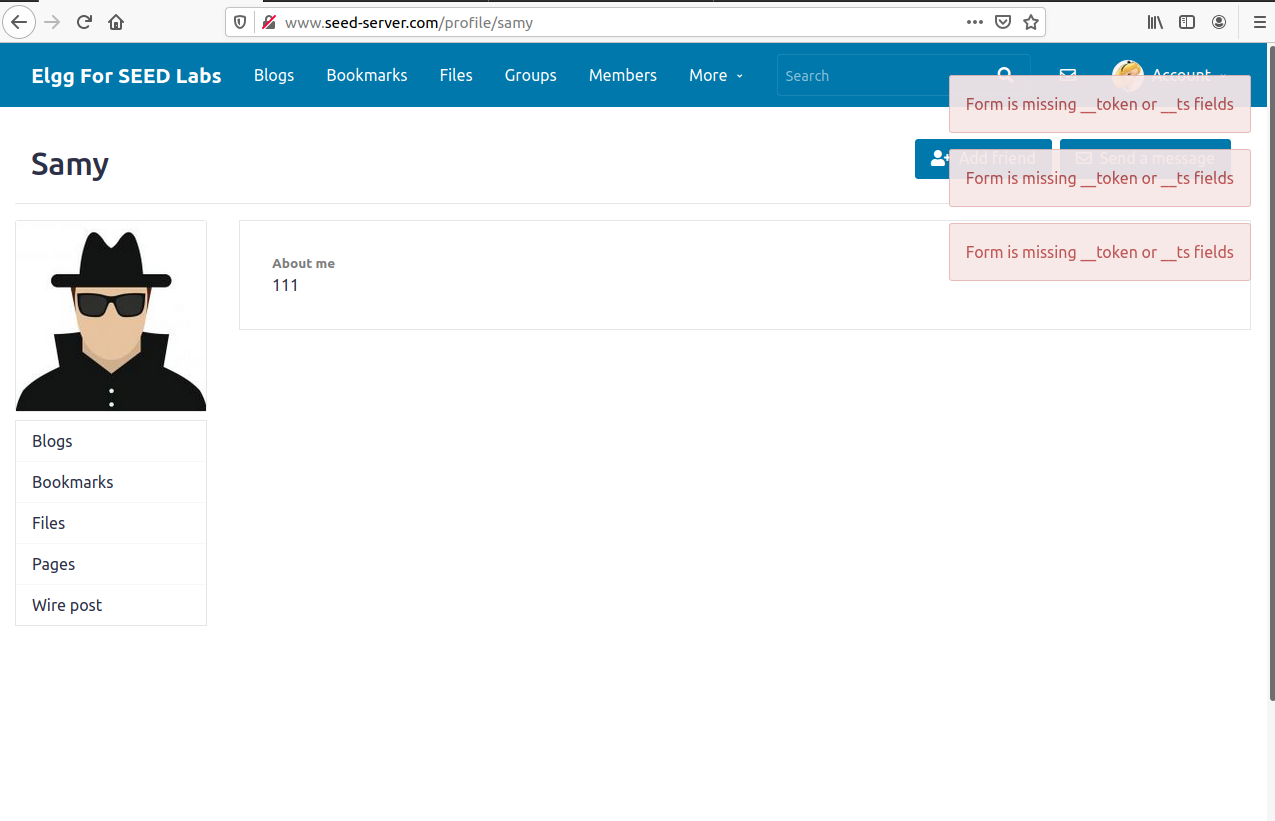Image resolution: width=1275 pixels, height=821 pixels.
Task: Open the Firefox account icon
Action: (x=1219, y=22)
